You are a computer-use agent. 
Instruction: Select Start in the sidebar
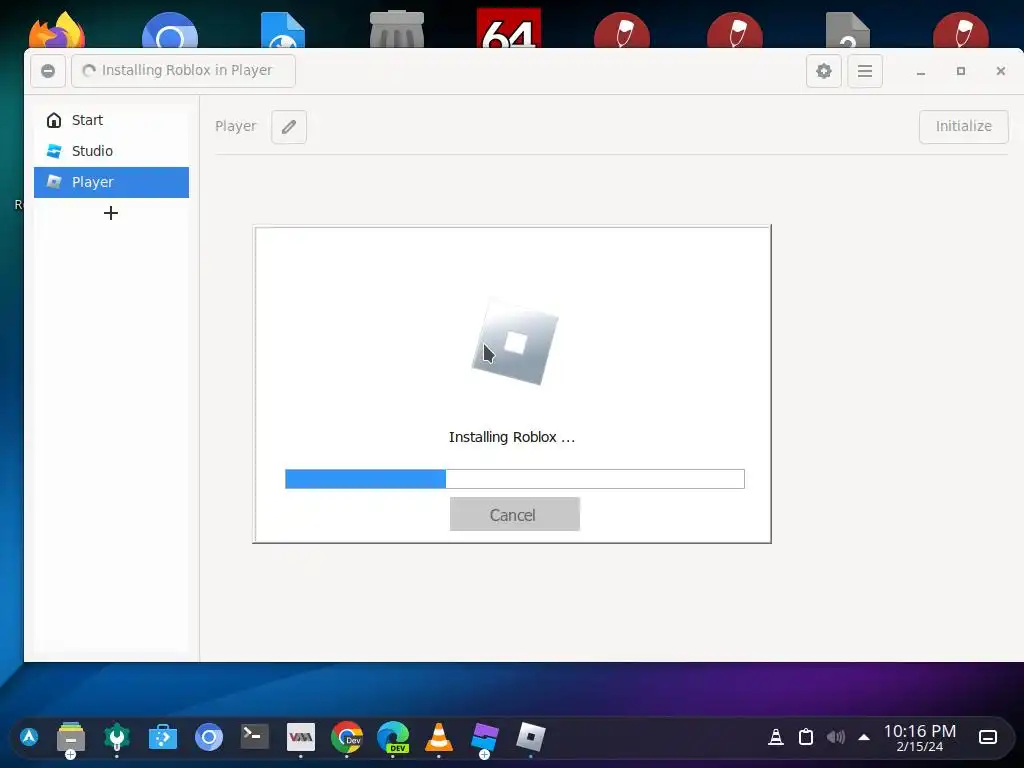[111, 120]
